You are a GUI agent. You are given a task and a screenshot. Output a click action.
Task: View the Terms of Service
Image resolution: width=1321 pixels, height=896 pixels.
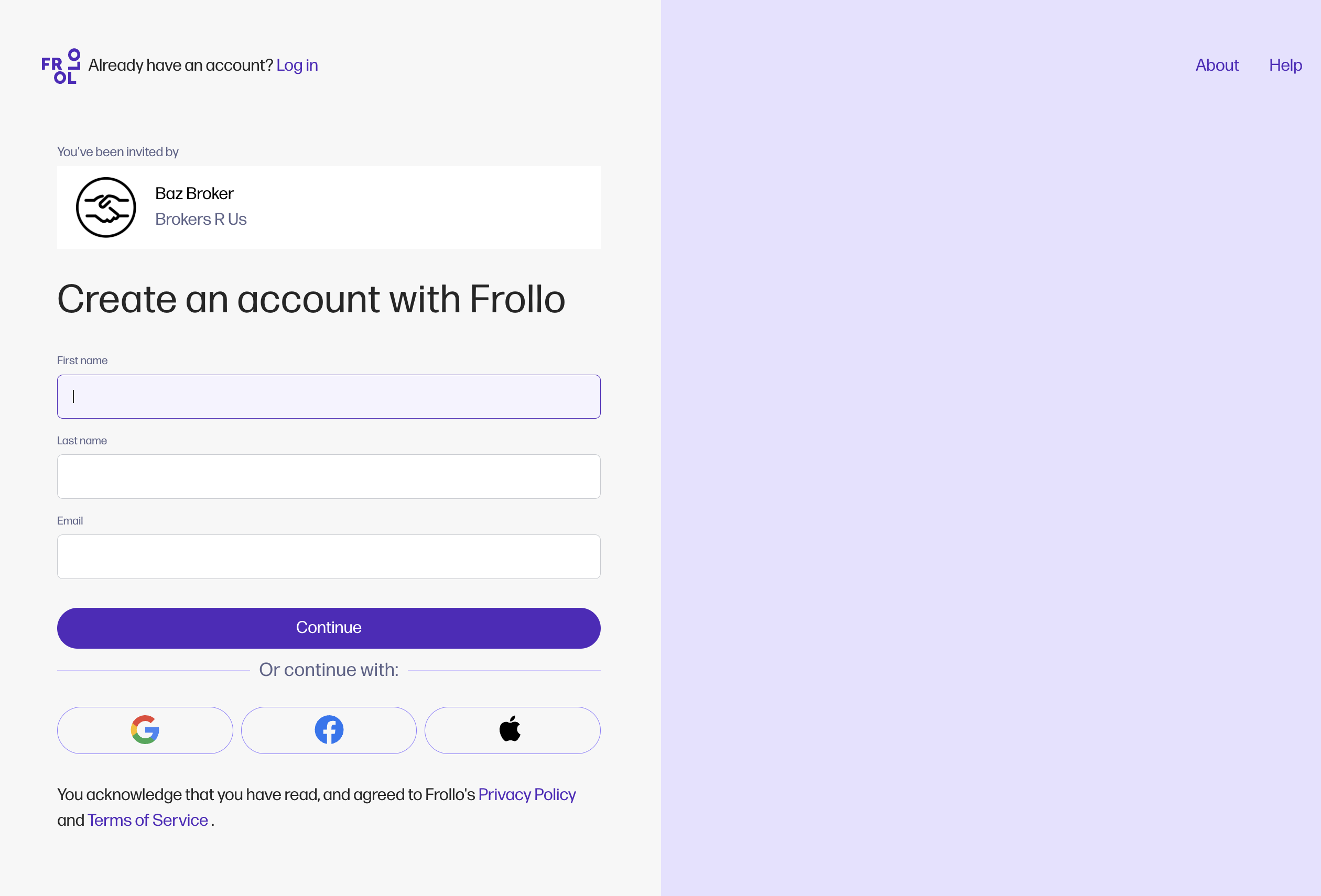pos(148,820)
